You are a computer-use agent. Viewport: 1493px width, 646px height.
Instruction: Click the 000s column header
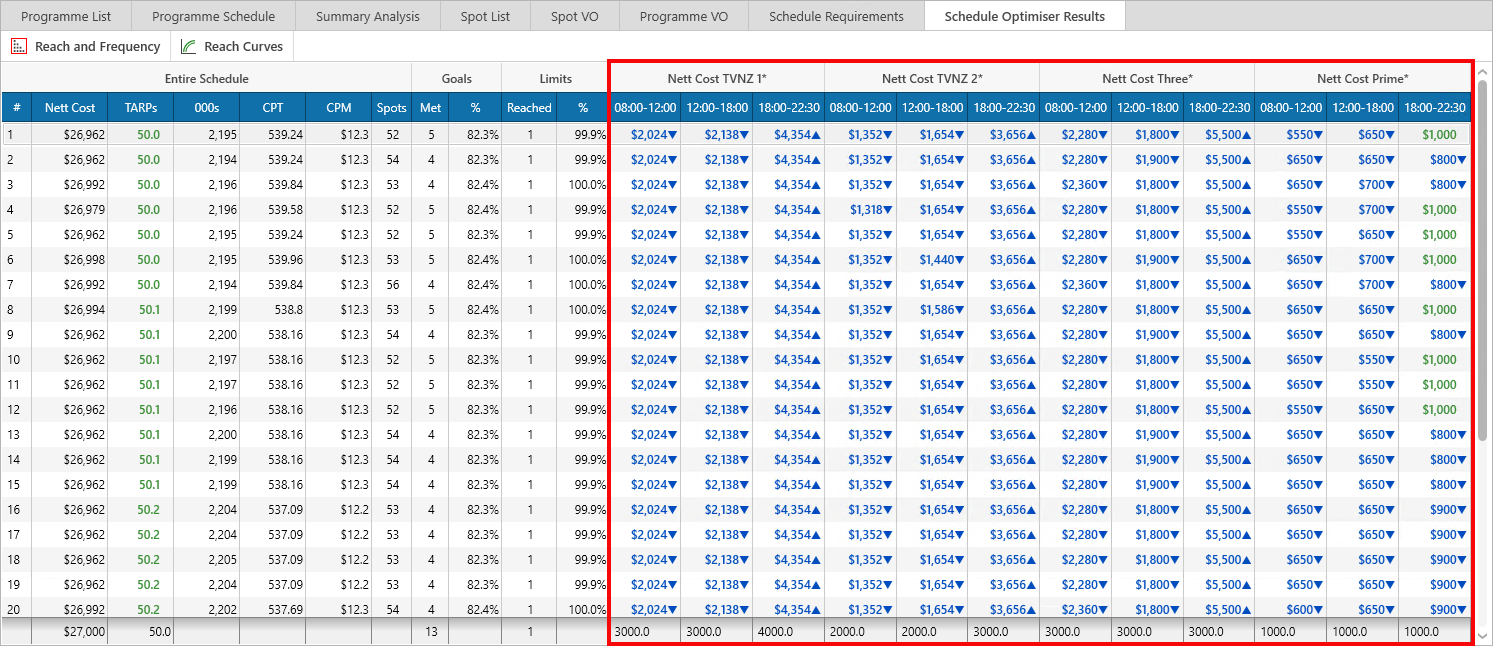coord(206,108)
